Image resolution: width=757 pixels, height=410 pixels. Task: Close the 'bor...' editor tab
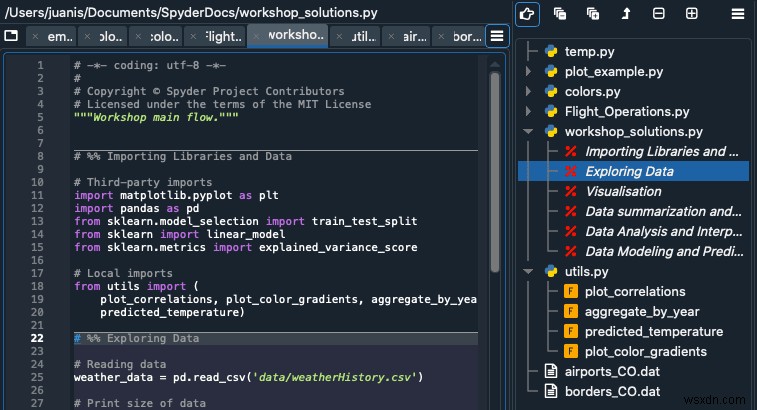[x=441, y=36]
